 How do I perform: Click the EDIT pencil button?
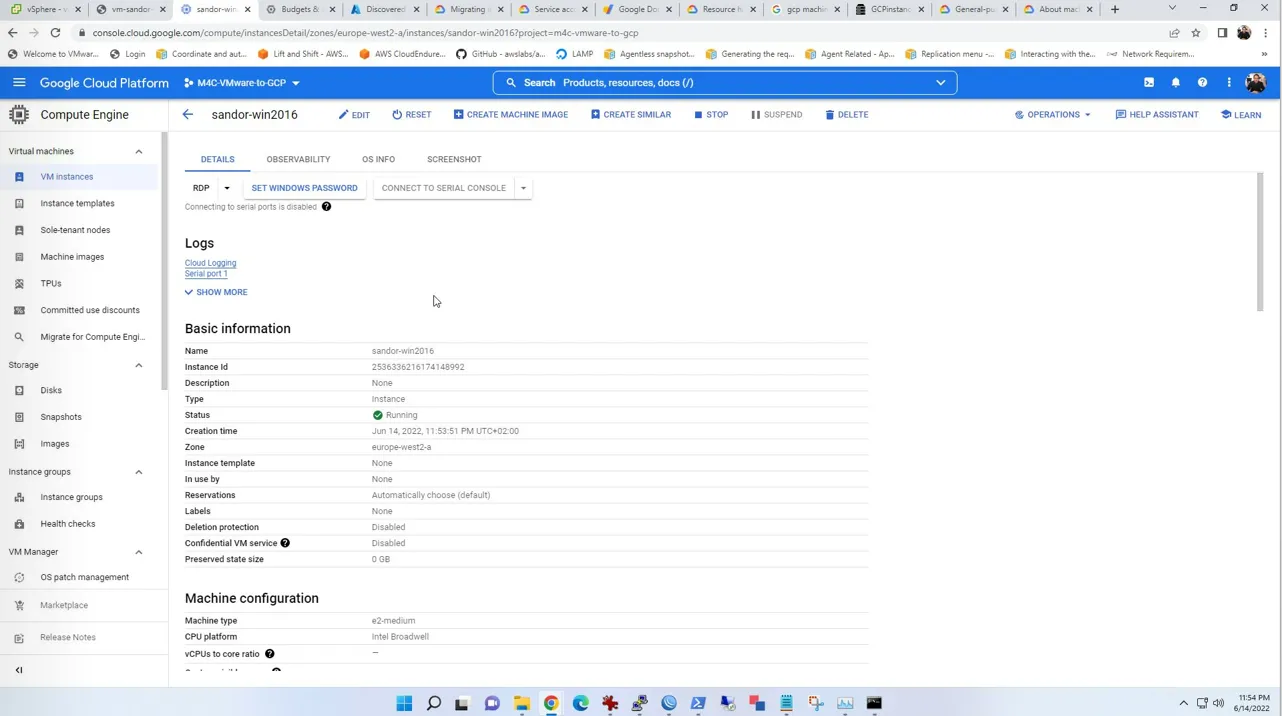354,115
